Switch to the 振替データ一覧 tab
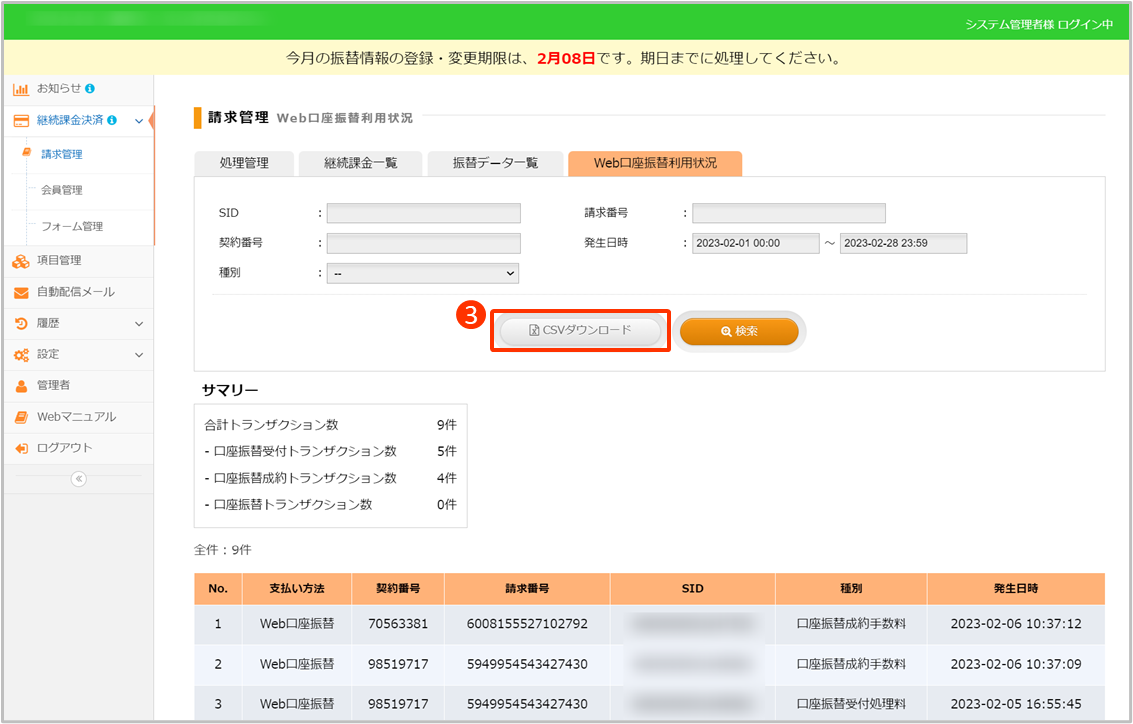Viewport: 1133px width, 724px height. click(x=495, y=163)
